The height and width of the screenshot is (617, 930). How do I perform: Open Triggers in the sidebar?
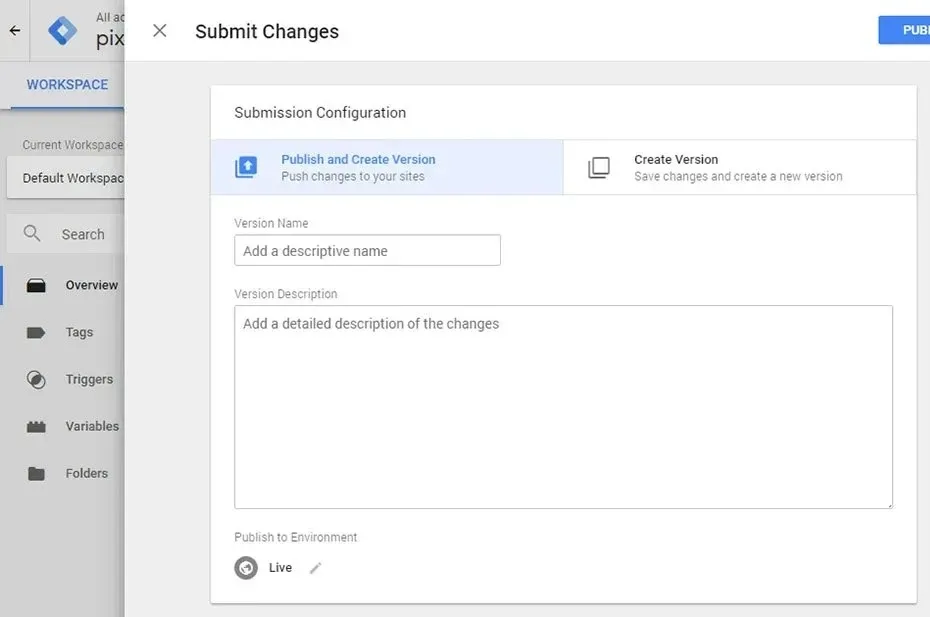click(x=63, y=379)
